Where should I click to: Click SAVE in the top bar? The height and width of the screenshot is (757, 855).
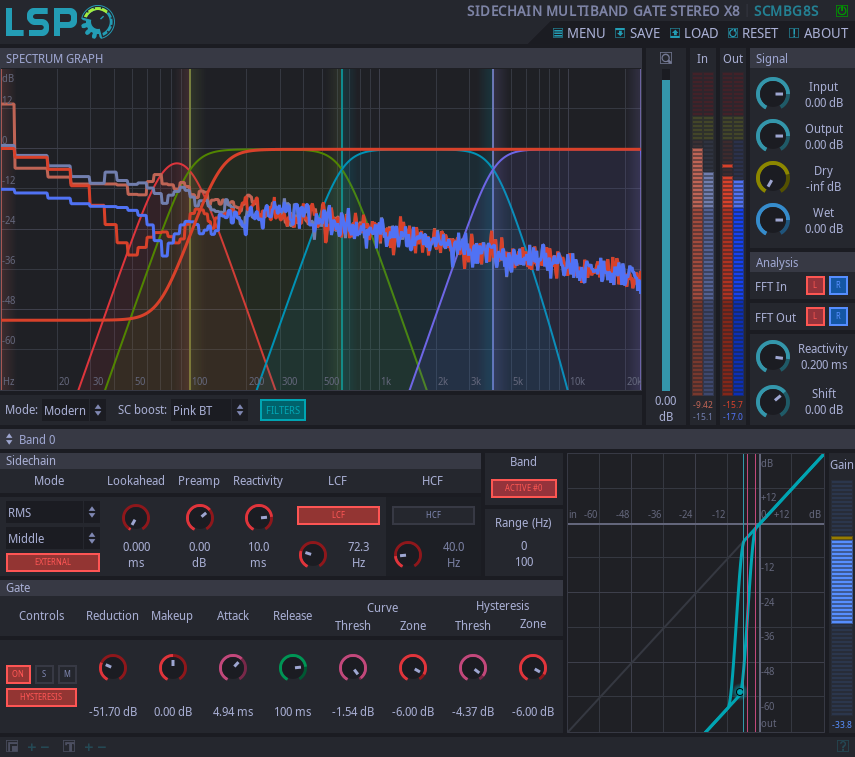pos(637,33)
